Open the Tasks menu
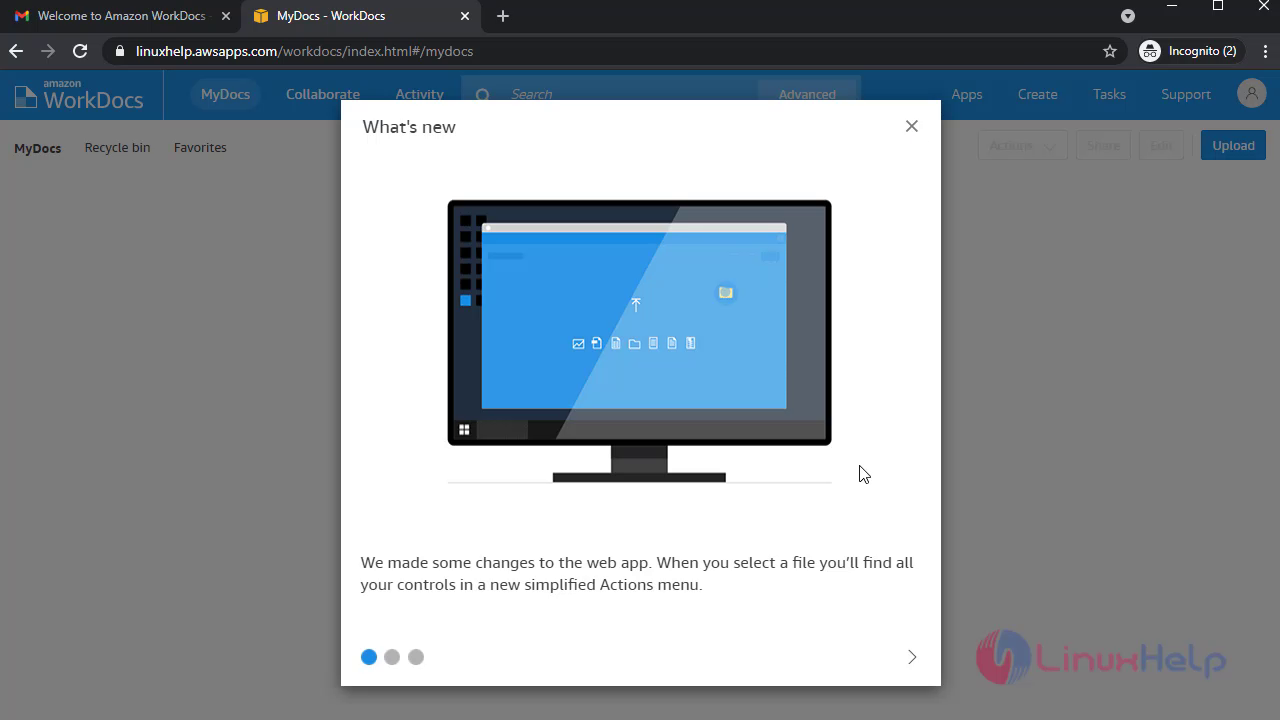Image resolution: width=1280 pixels, height=720 pixels. [1109, 94]
